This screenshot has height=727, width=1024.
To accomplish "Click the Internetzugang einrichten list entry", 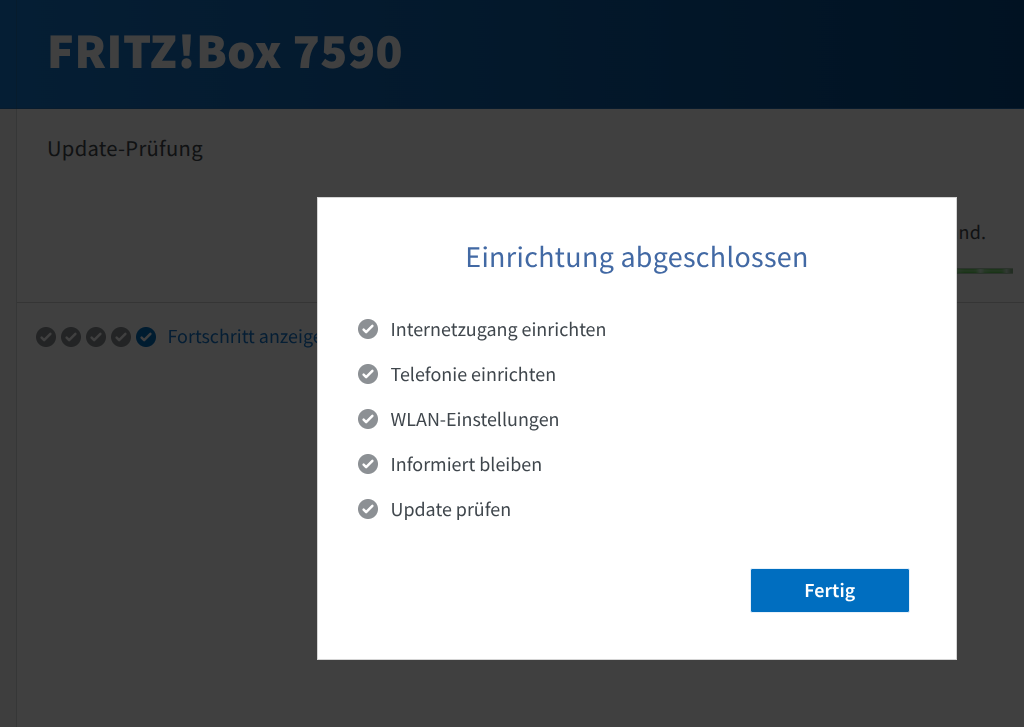I will point(498,329).
